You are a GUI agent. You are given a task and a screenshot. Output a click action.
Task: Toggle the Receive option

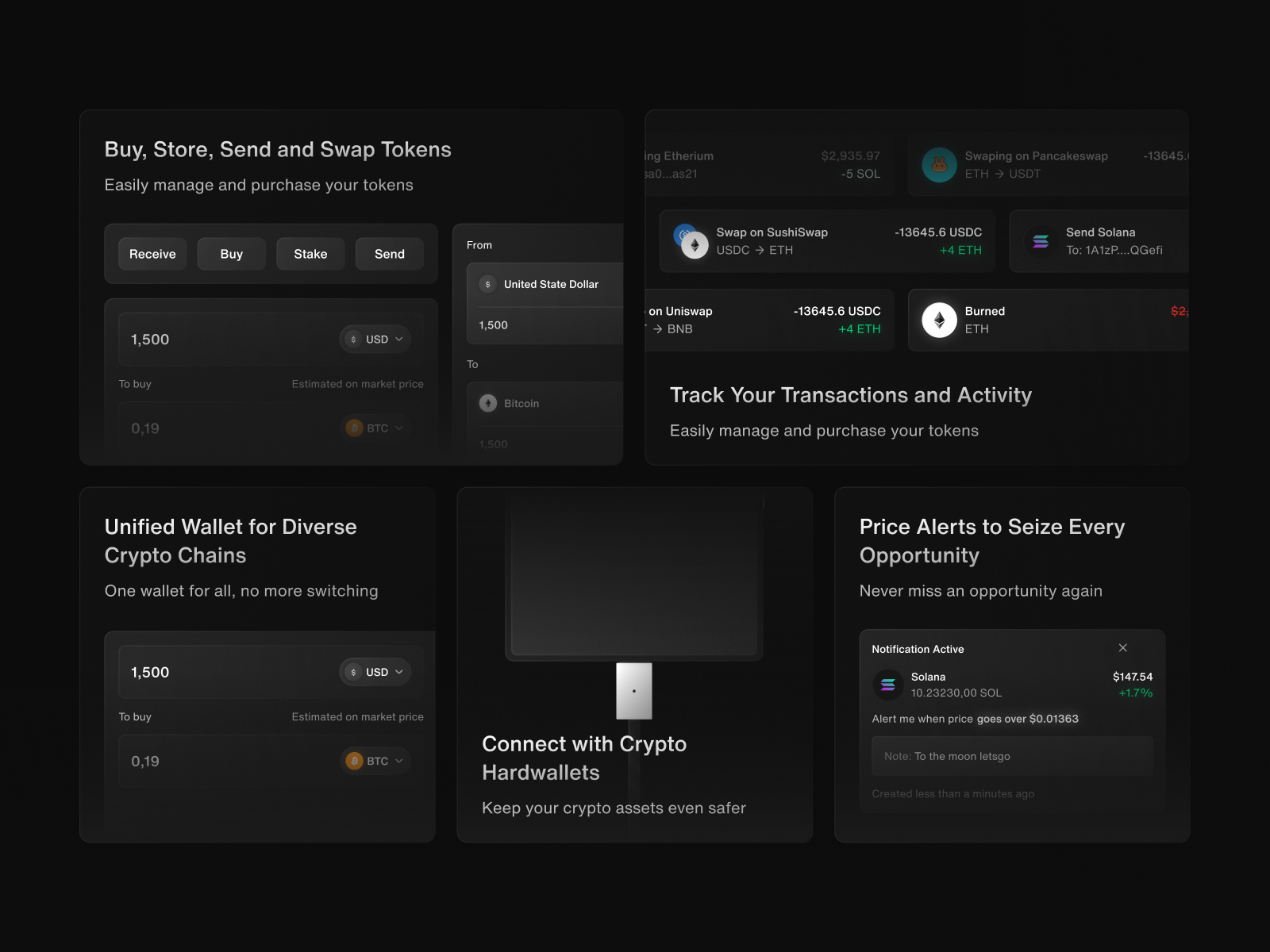(x=152, y=254)
